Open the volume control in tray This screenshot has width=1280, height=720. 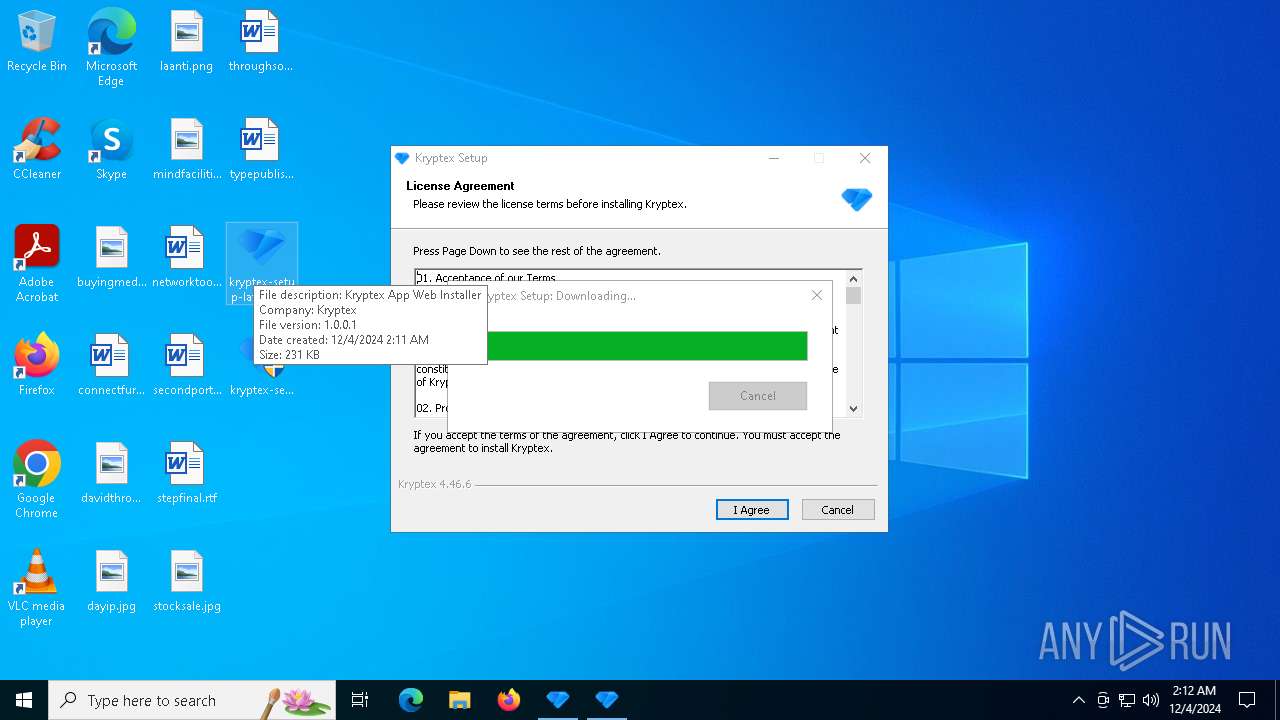[1151, 700]
